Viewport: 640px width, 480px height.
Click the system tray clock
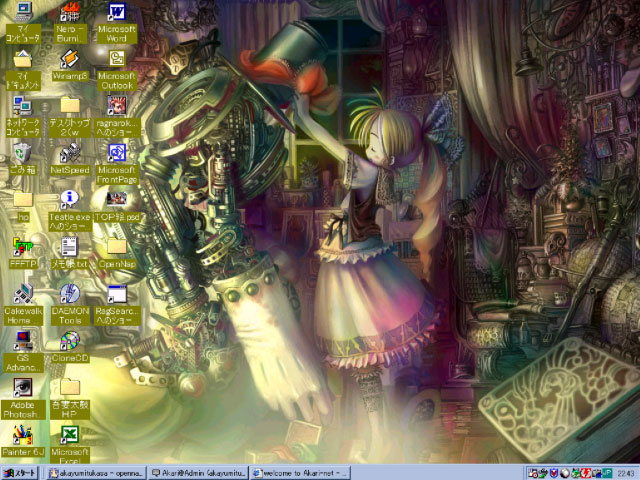tap(625, 472)
